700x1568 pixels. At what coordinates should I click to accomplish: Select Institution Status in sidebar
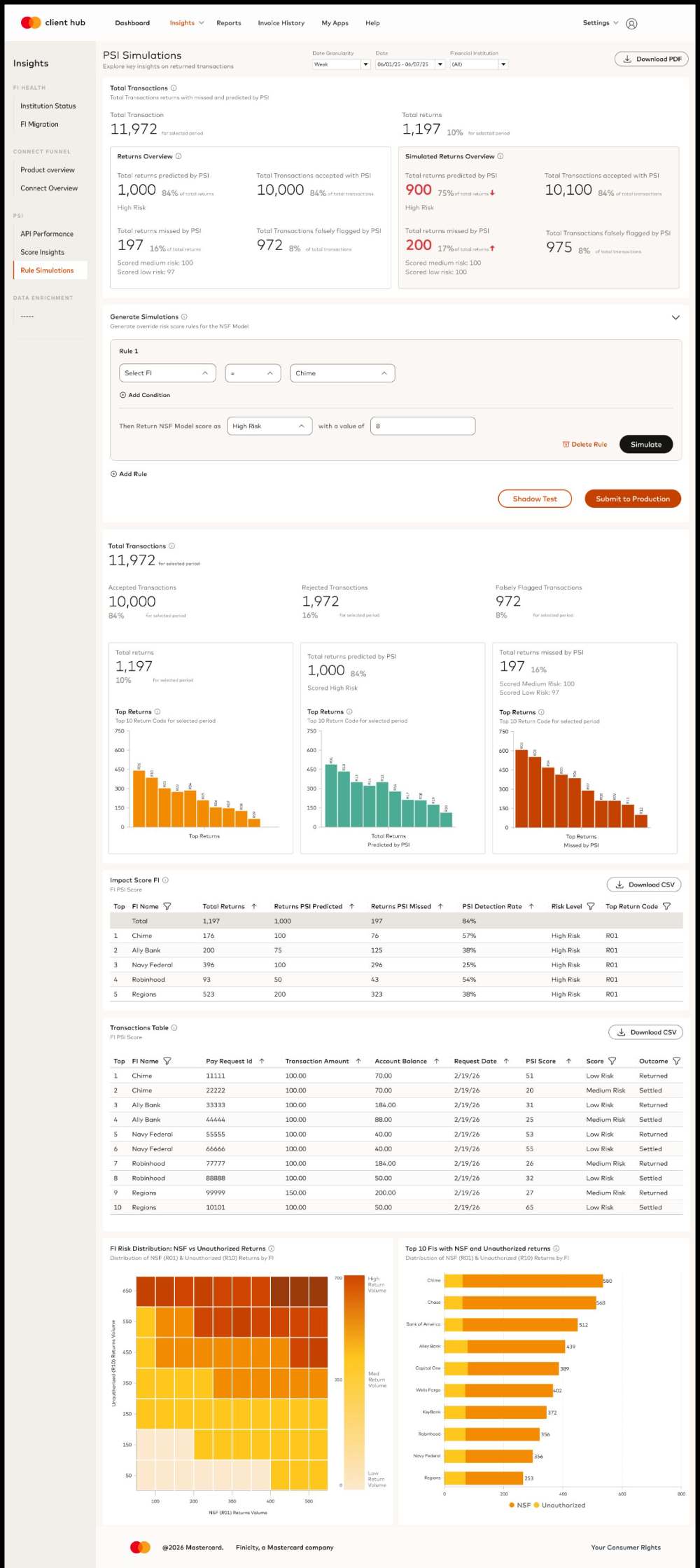48,106
